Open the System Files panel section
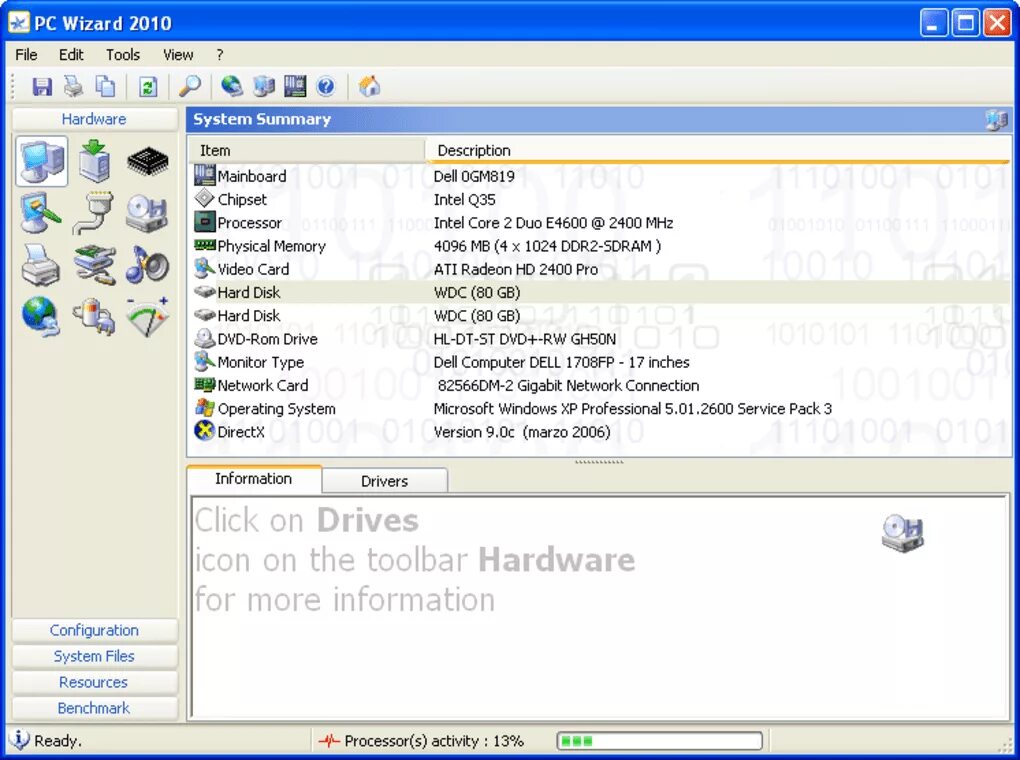This screenshot has width=1020, height=760. [94, 656]
